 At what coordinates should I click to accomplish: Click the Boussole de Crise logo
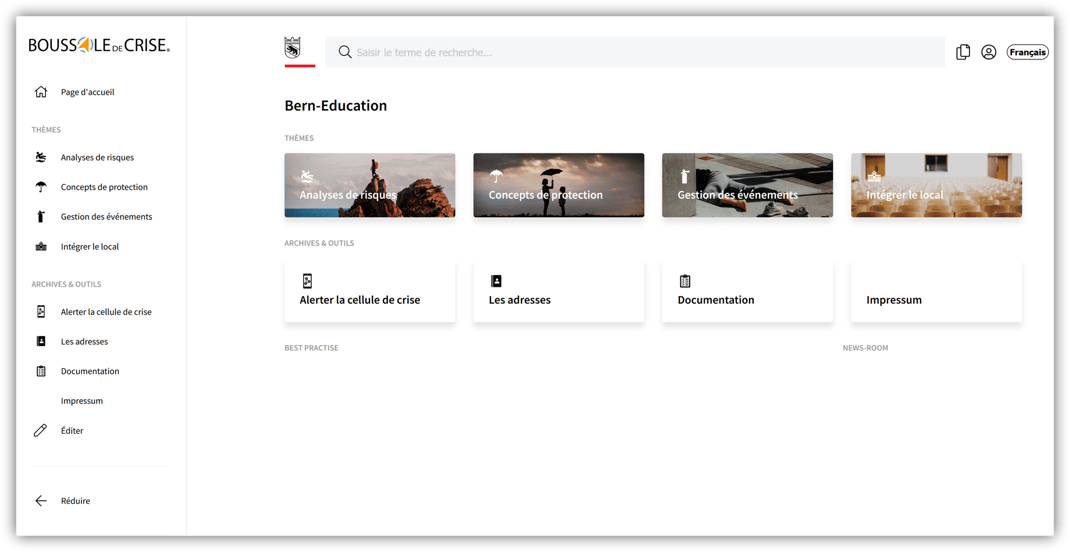pyautogui.click(x=99, y=46)
